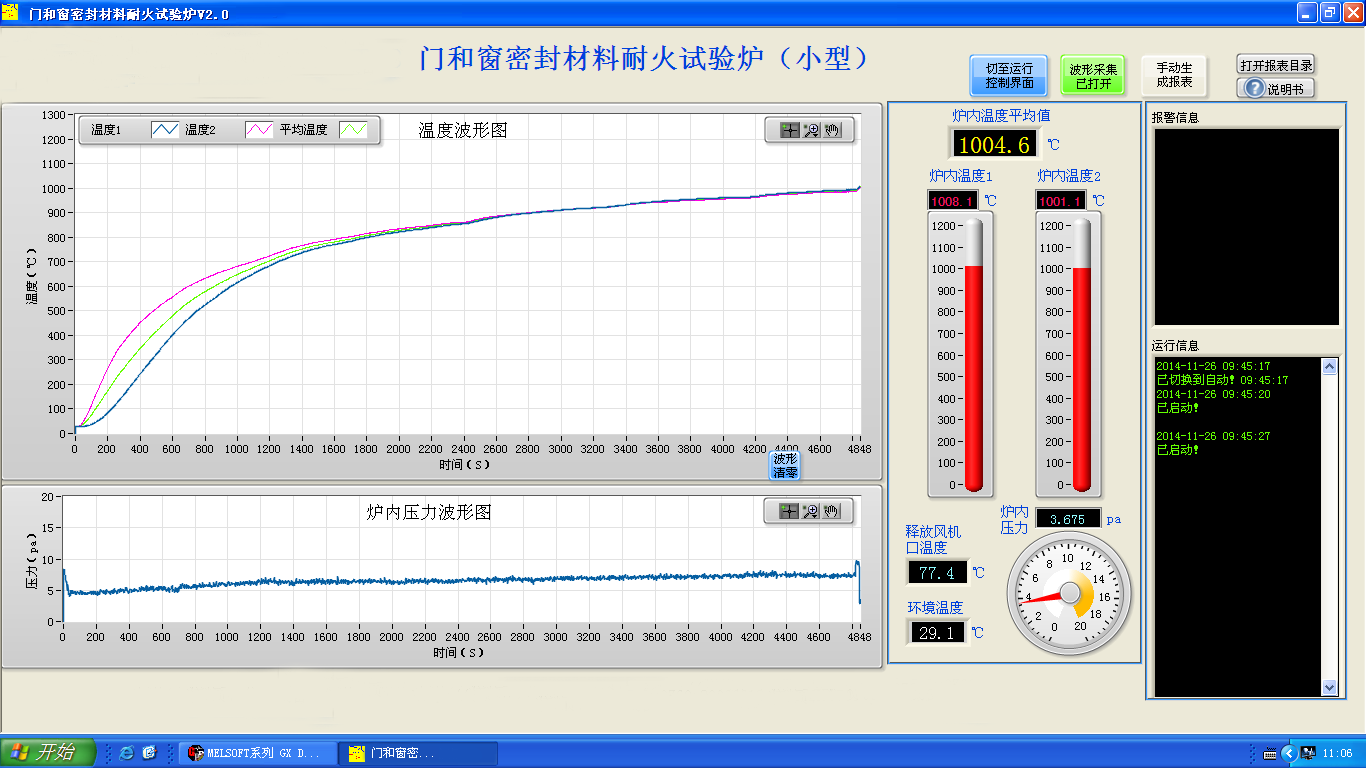The width and height of the screenshot is (1366, 768).
Task: Click the 炉内温度1 thermometer slider
Action: point(974,355)
